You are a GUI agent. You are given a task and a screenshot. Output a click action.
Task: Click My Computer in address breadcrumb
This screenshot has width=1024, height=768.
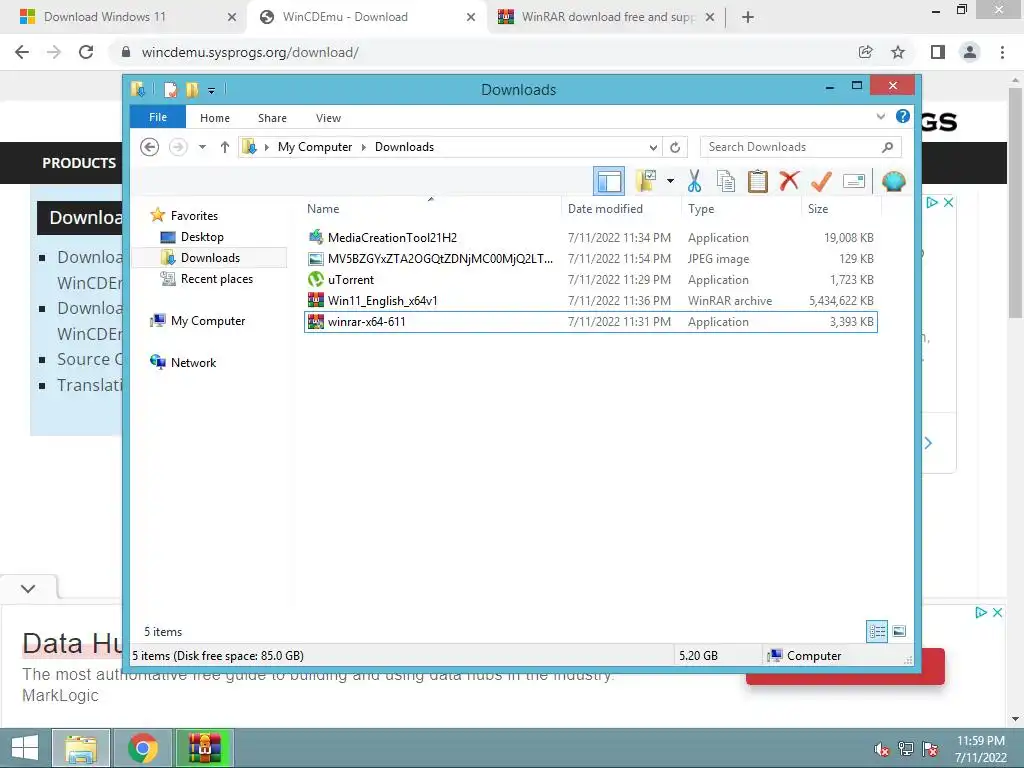pyautogui.click(x=315, y=147)
